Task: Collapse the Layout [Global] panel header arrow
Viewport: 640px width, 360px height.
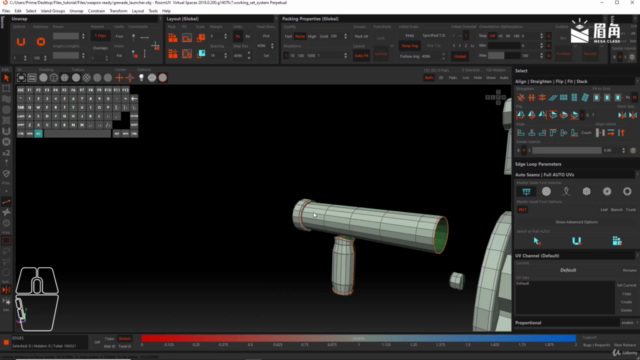Action: (x=276, y=19)
